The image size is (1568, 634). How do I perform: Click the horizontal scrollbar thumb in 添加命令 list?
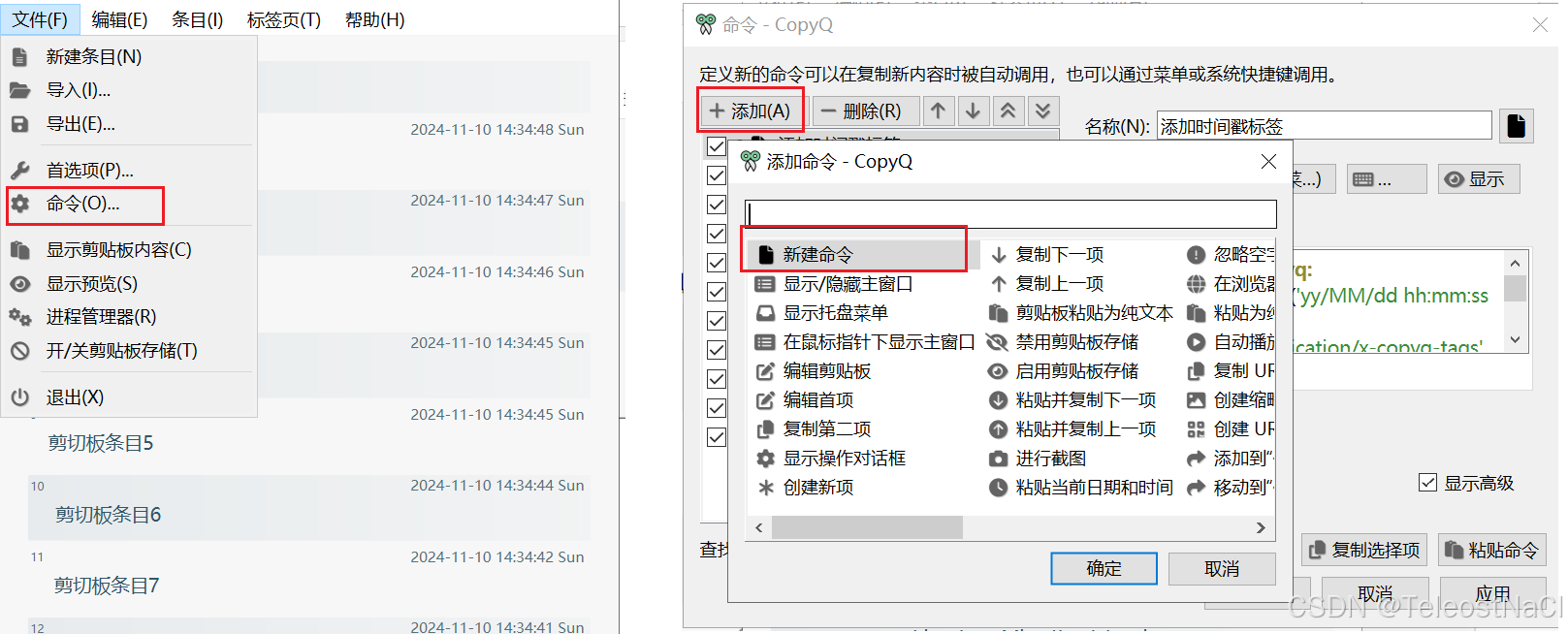point(867,527)
